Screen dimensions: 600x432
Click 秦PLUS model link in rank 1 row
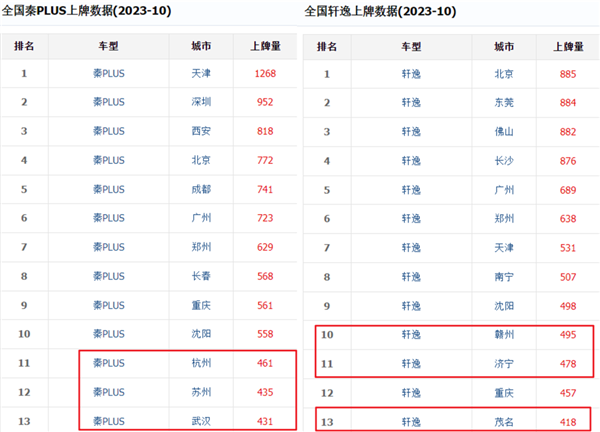(x=109, y=73)
